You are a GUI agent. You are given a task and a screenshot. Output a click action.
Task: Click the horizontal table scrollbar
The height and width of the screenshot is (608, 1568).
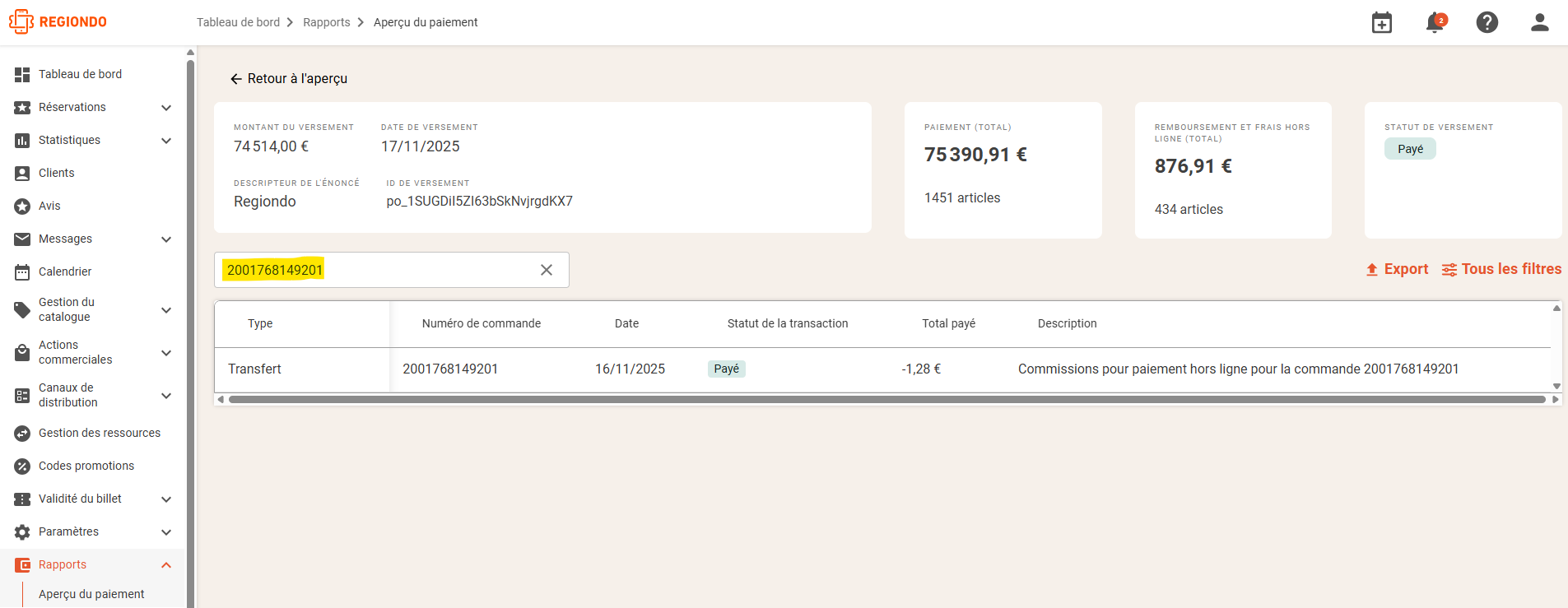click(887, 399)
